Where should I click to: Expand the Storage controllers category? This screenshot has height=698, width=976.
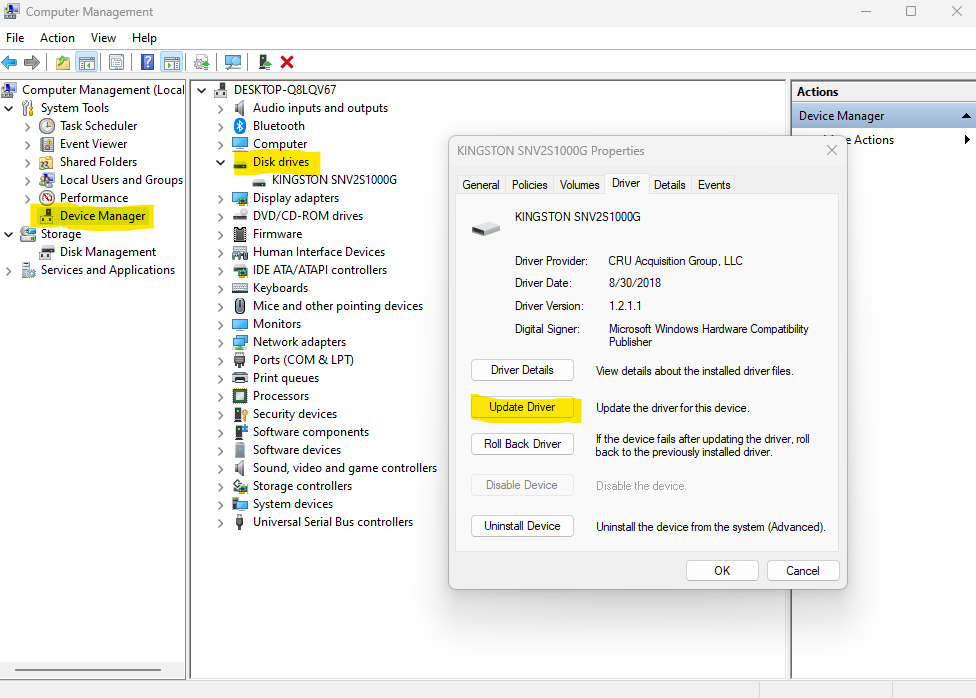click(x=220, y=487)
